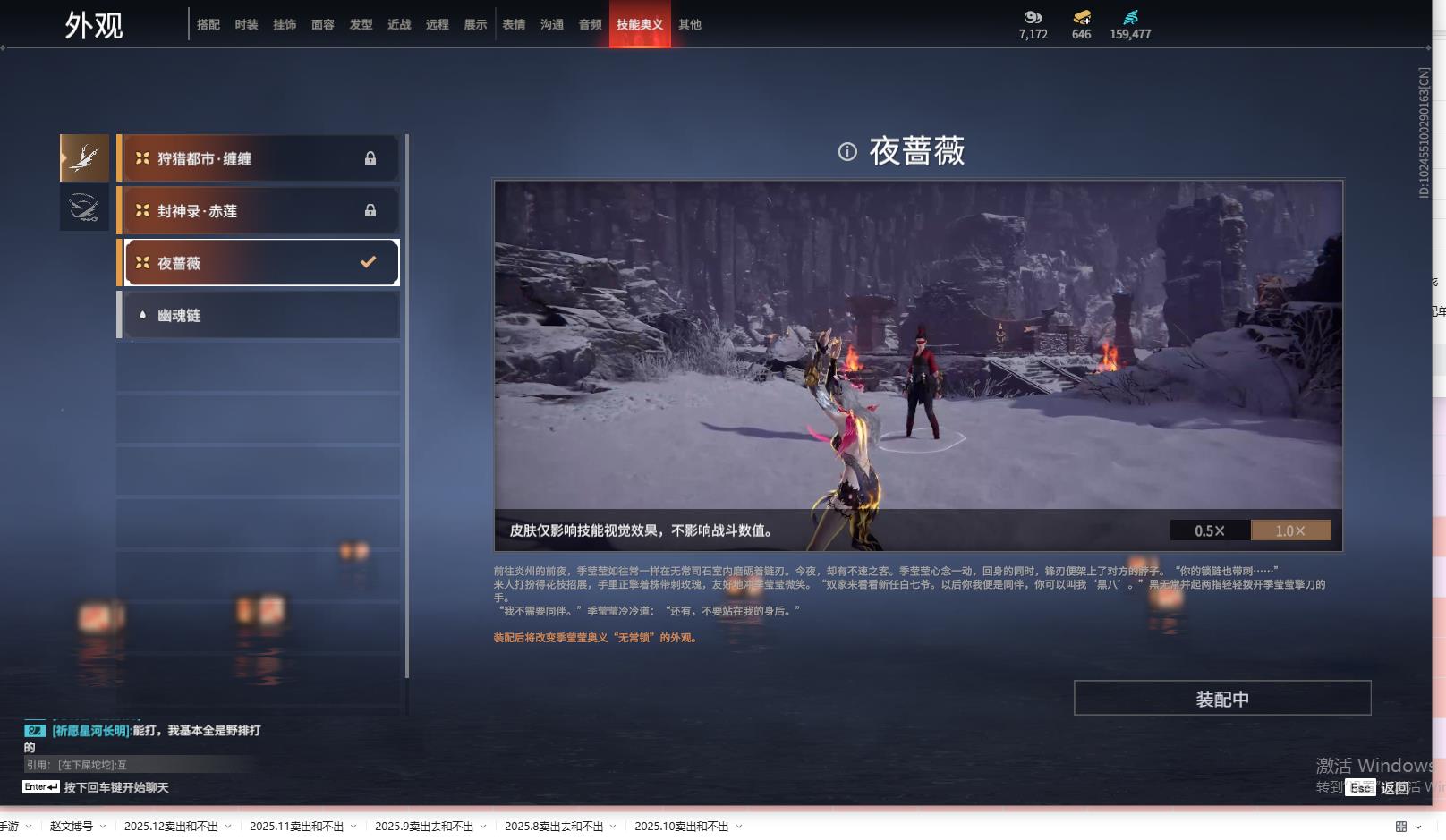Select the first skill icon with the feather blade
The image size is (1446, 840).
84,158
